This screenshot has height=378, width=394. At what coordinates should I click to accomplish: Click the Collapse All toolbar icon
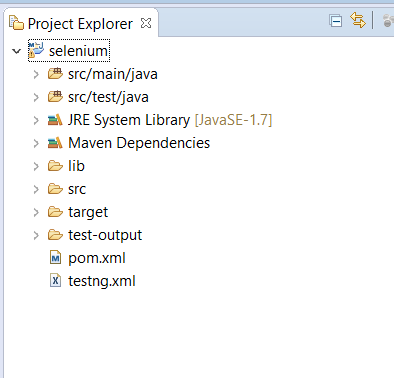(336, 21)
